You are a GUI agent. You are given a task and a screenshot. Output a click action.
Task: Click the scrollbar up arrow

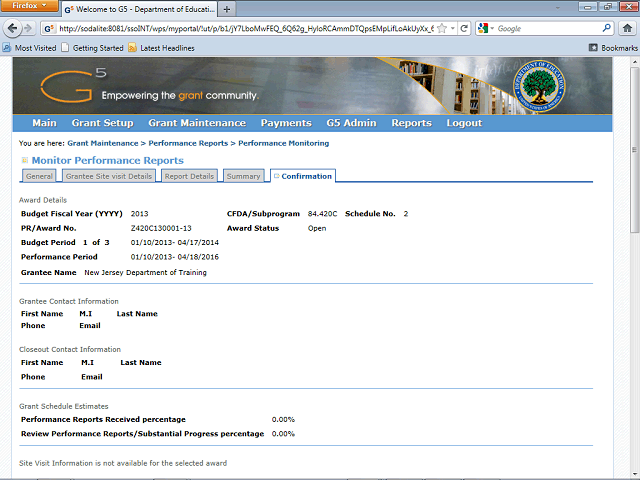pos(634,62)
